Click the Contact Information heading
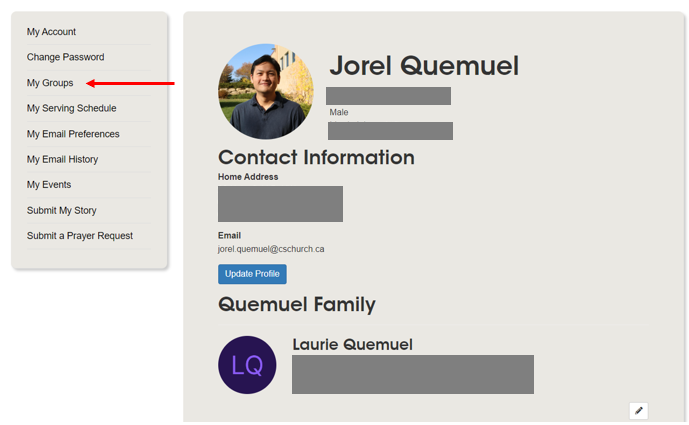This screenshot has width=689, height=425. (316, 157)
